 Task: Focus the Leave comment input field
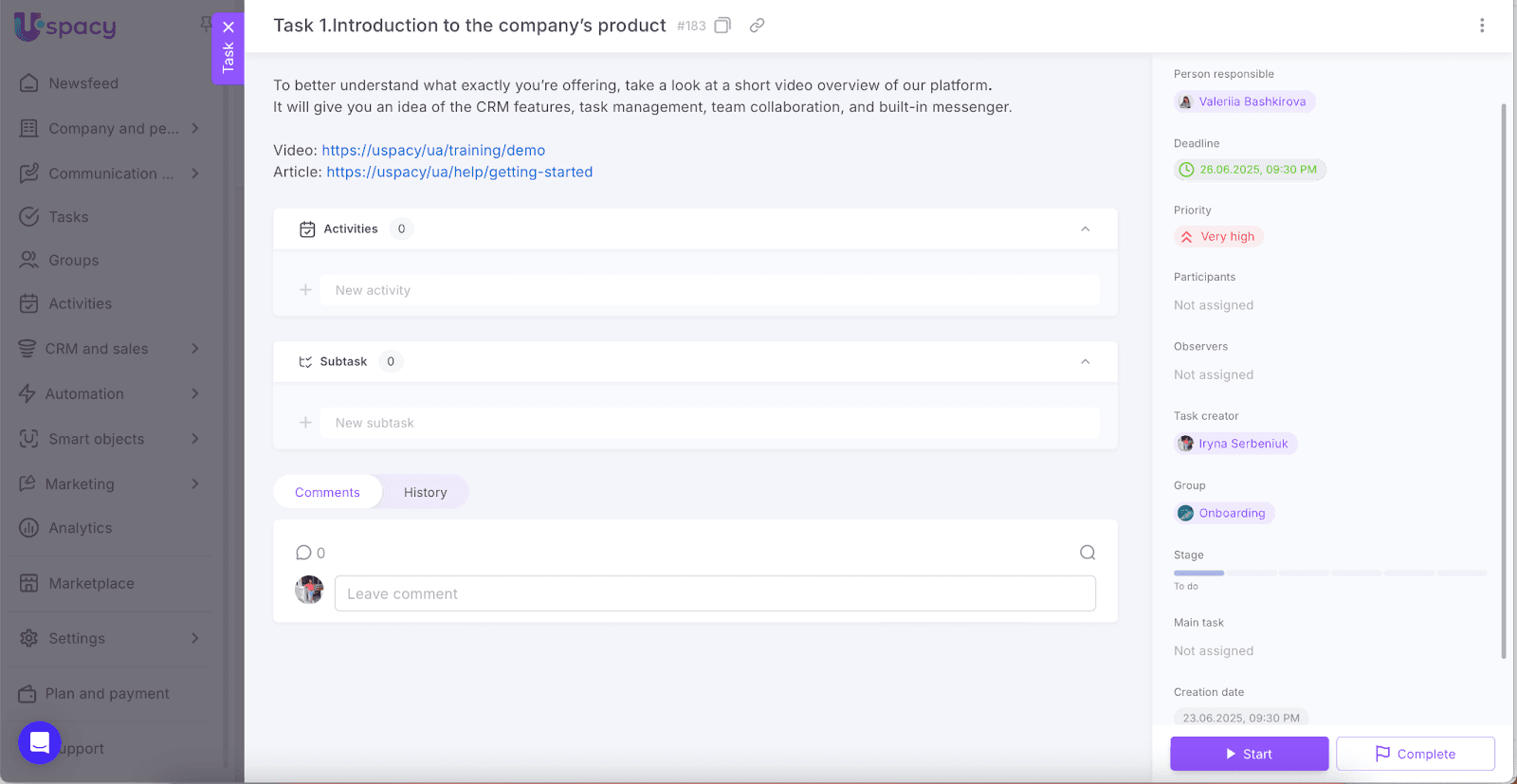715,593
